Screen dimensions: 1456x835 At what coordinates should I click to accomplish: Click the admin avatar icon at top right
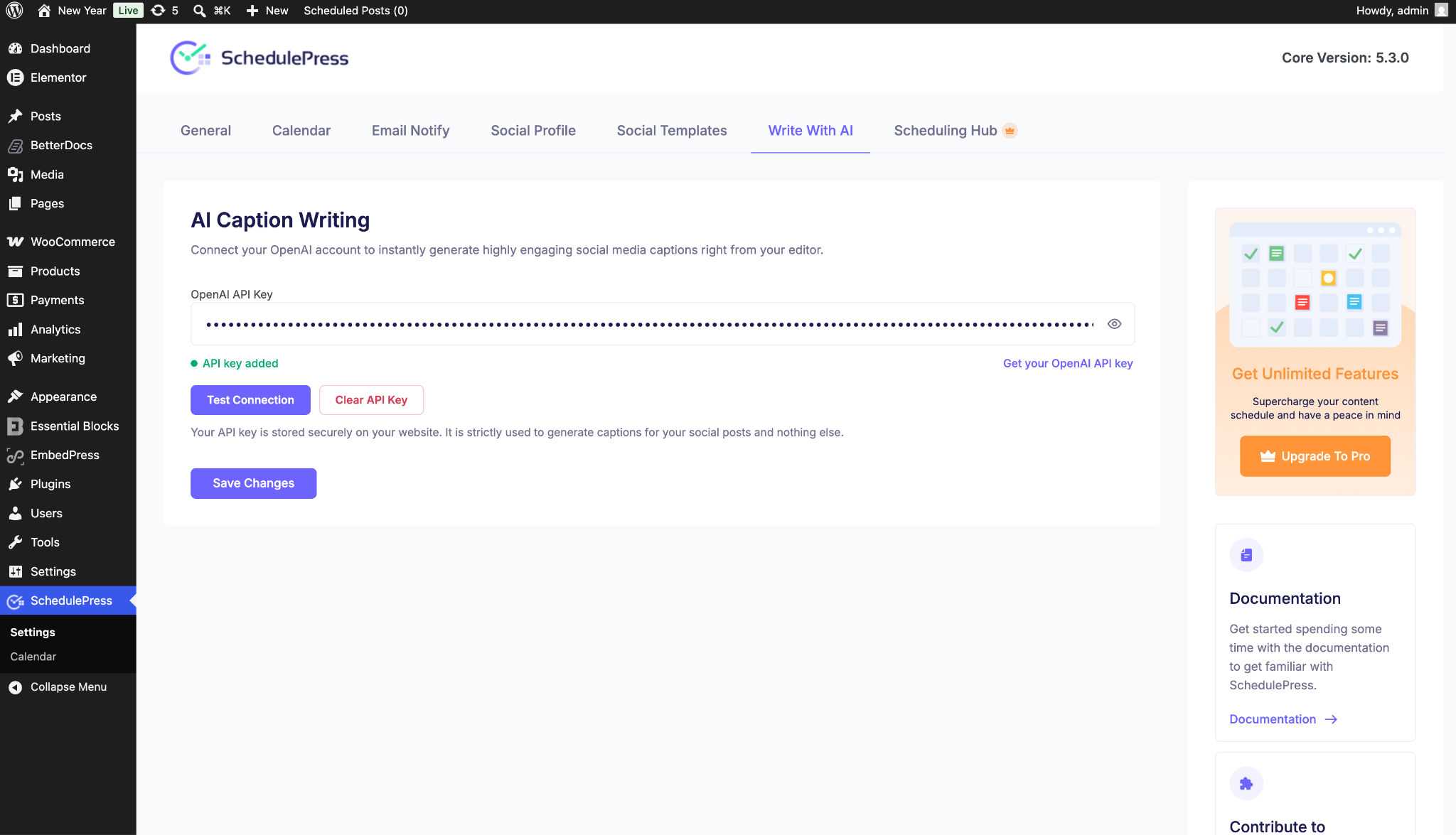point(1441,11)
